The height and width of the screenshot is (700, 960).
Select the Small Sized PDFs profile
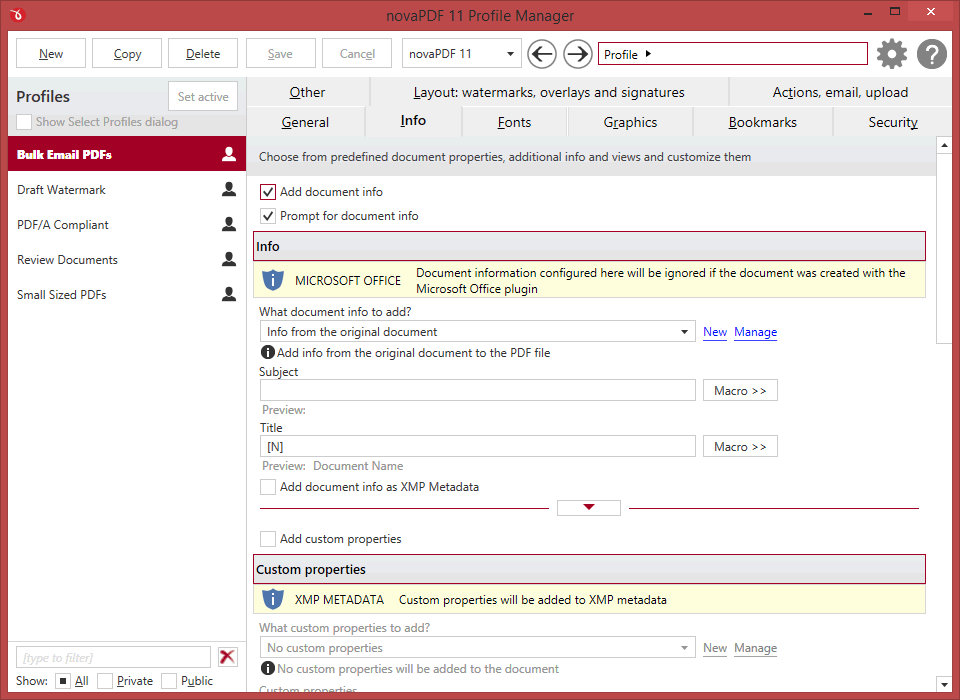click(x=127, y=294)
